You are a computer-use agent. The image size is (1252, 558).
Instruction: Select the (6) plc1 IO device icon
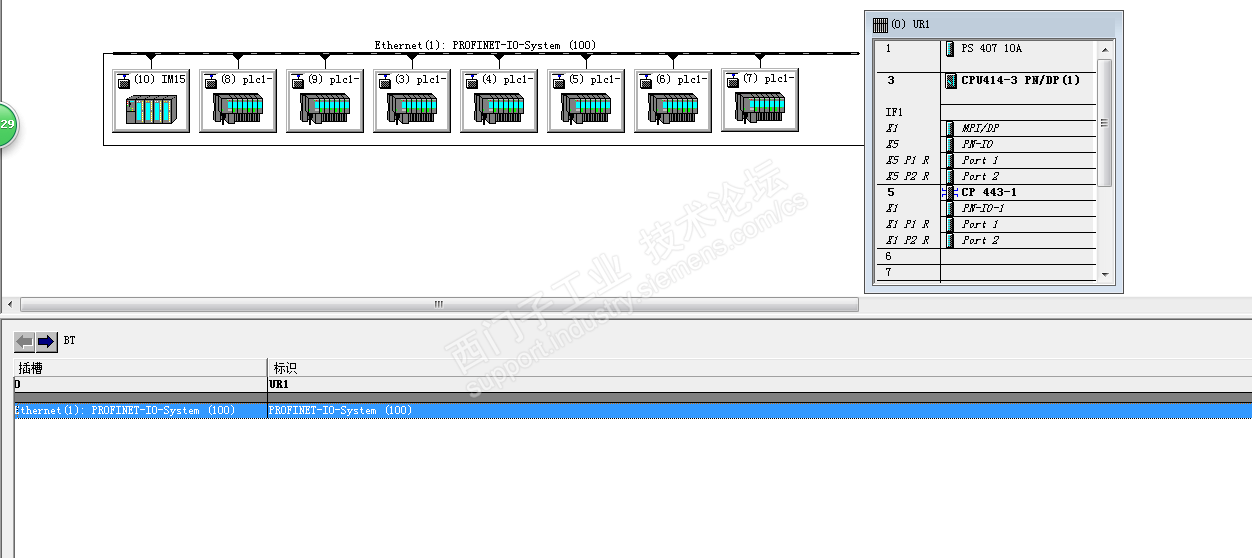(673, 100)
